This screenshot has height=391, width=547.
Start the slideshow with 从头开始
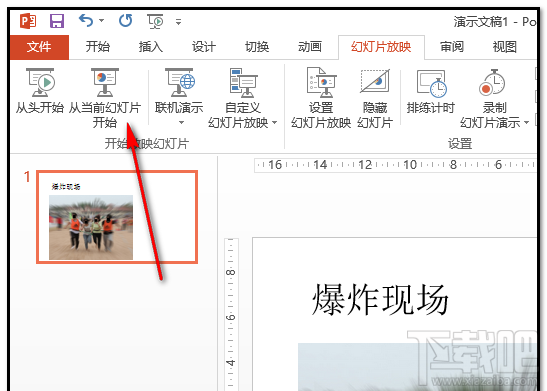click(x=40, y=91)
